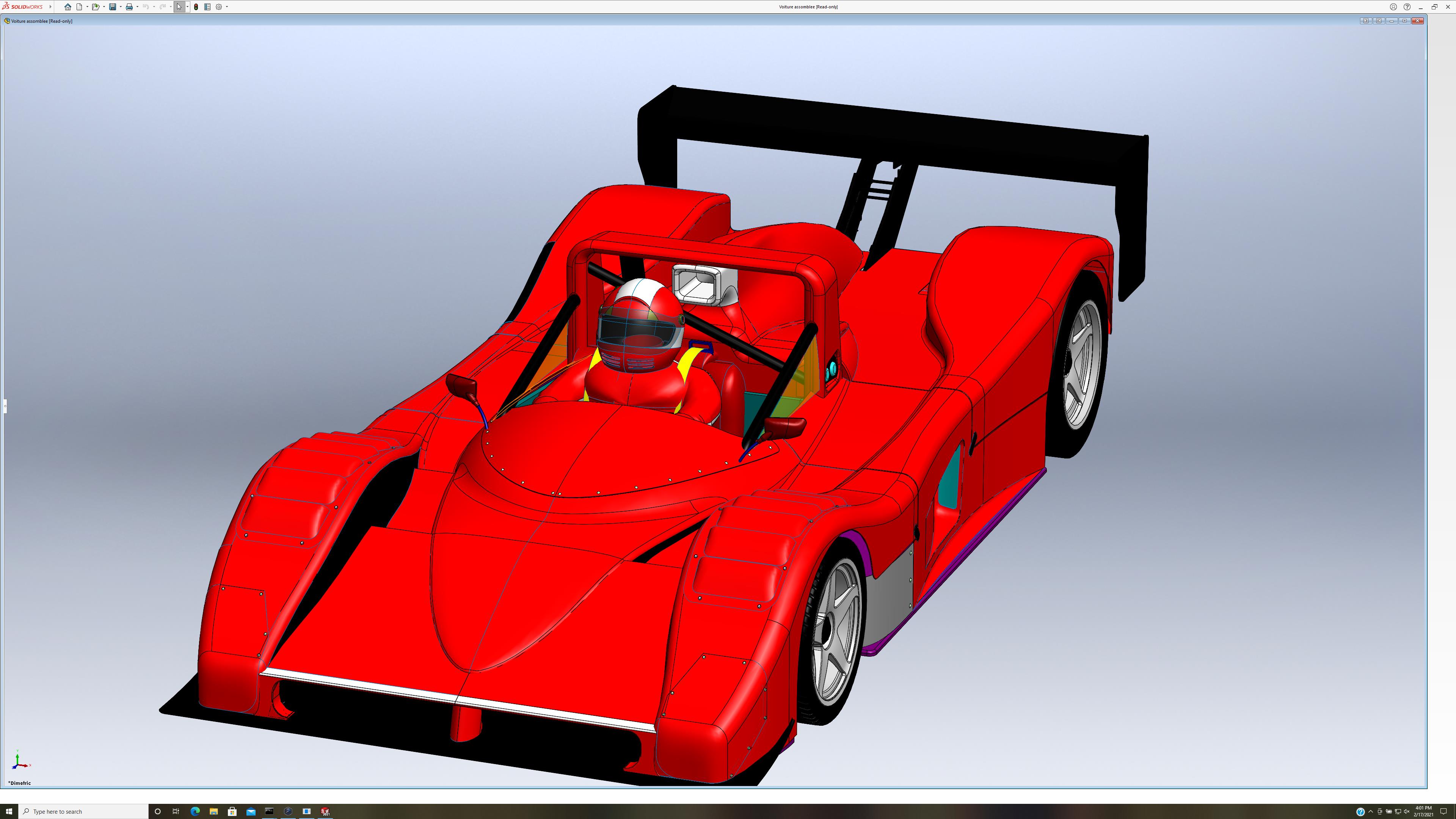Viewport: 1456px width, 819px height.
Task: Expand the SOLIDWORKS menu flyout arrow
Action: click(x=50, y=7)
